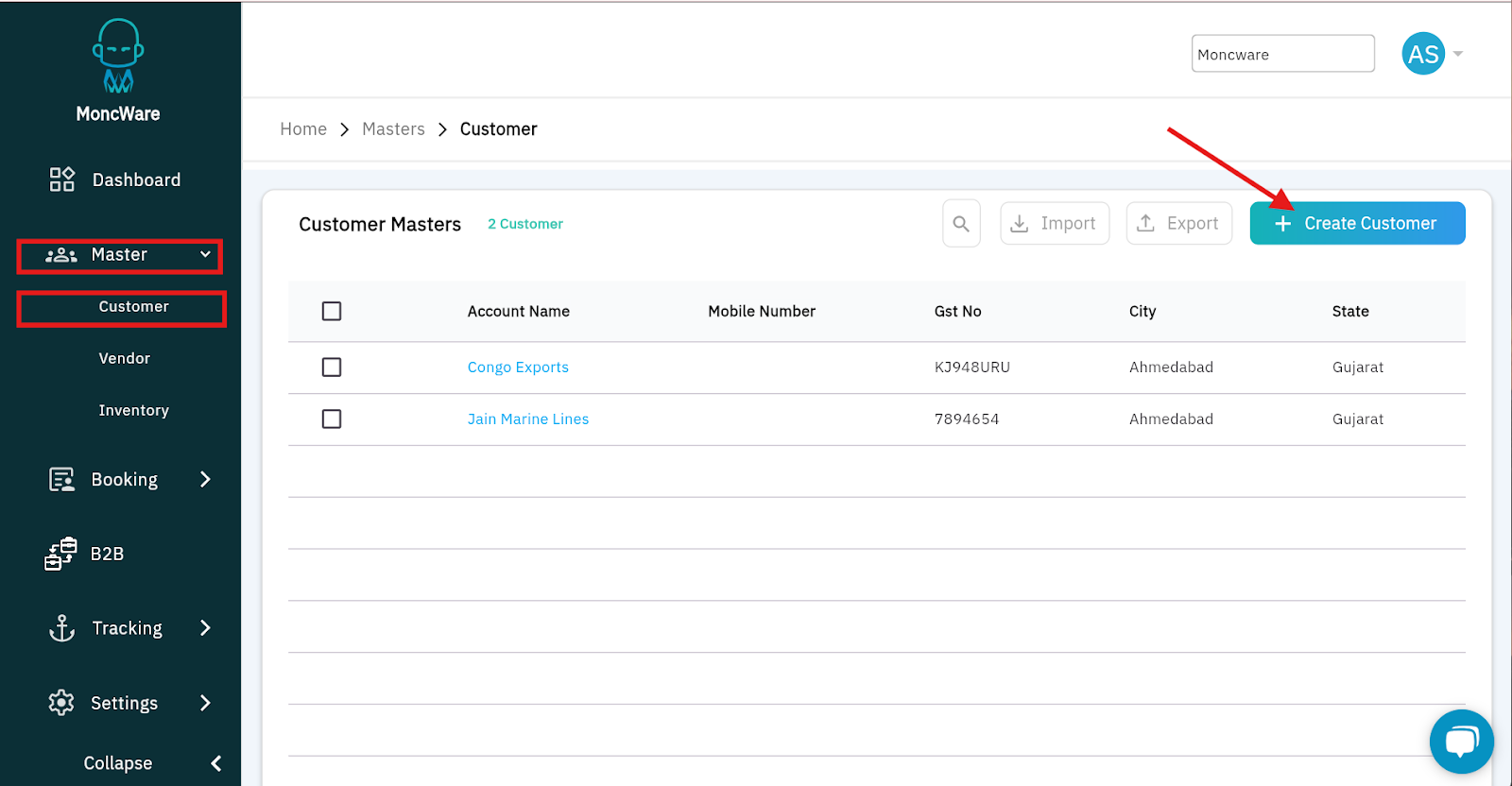
Task: Click Ahmedabad in Congo Exports row
Action: [1171, 367]
